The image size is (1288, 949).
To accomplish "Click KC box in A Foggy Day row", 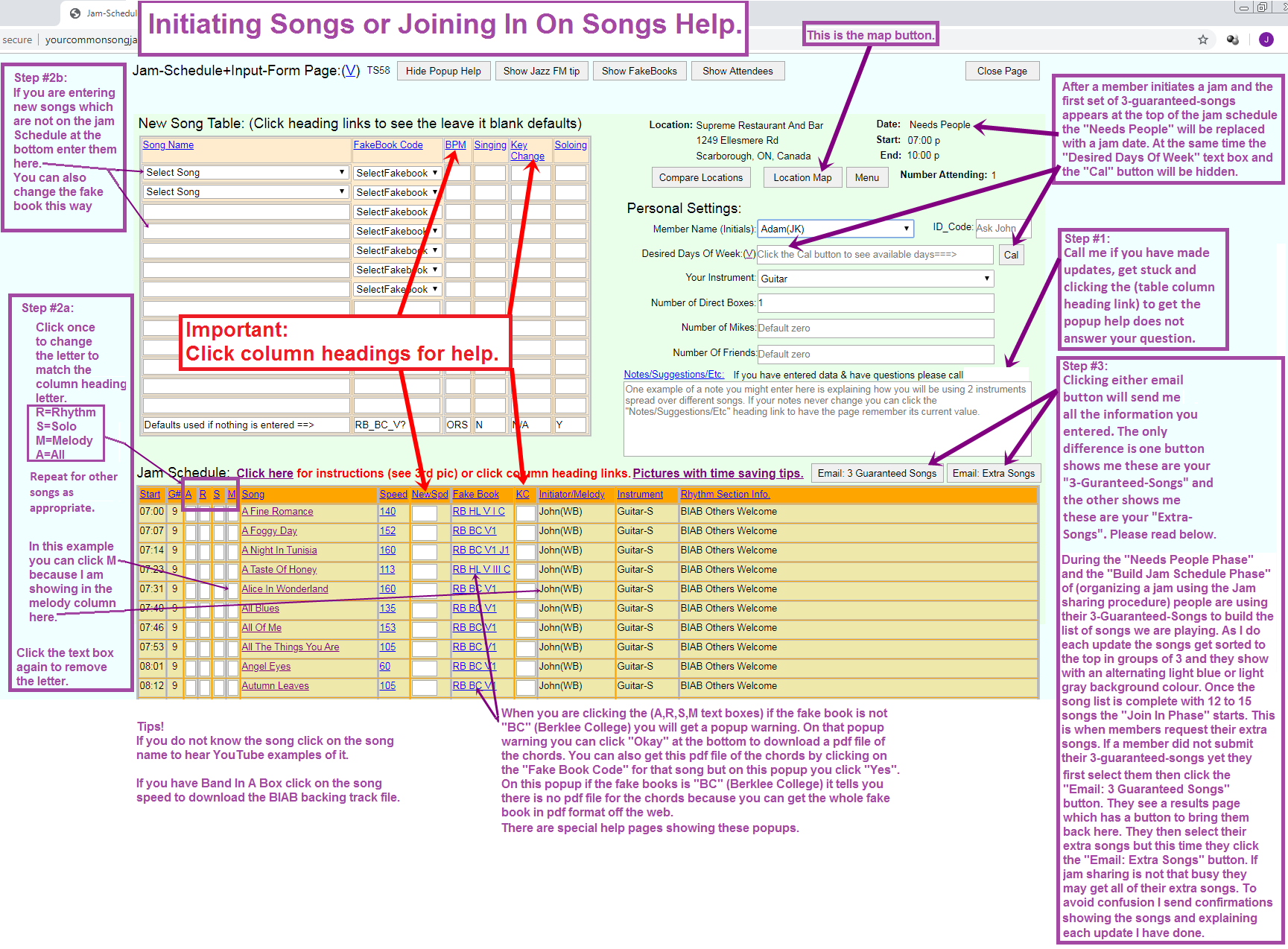I will pos(526,532).
